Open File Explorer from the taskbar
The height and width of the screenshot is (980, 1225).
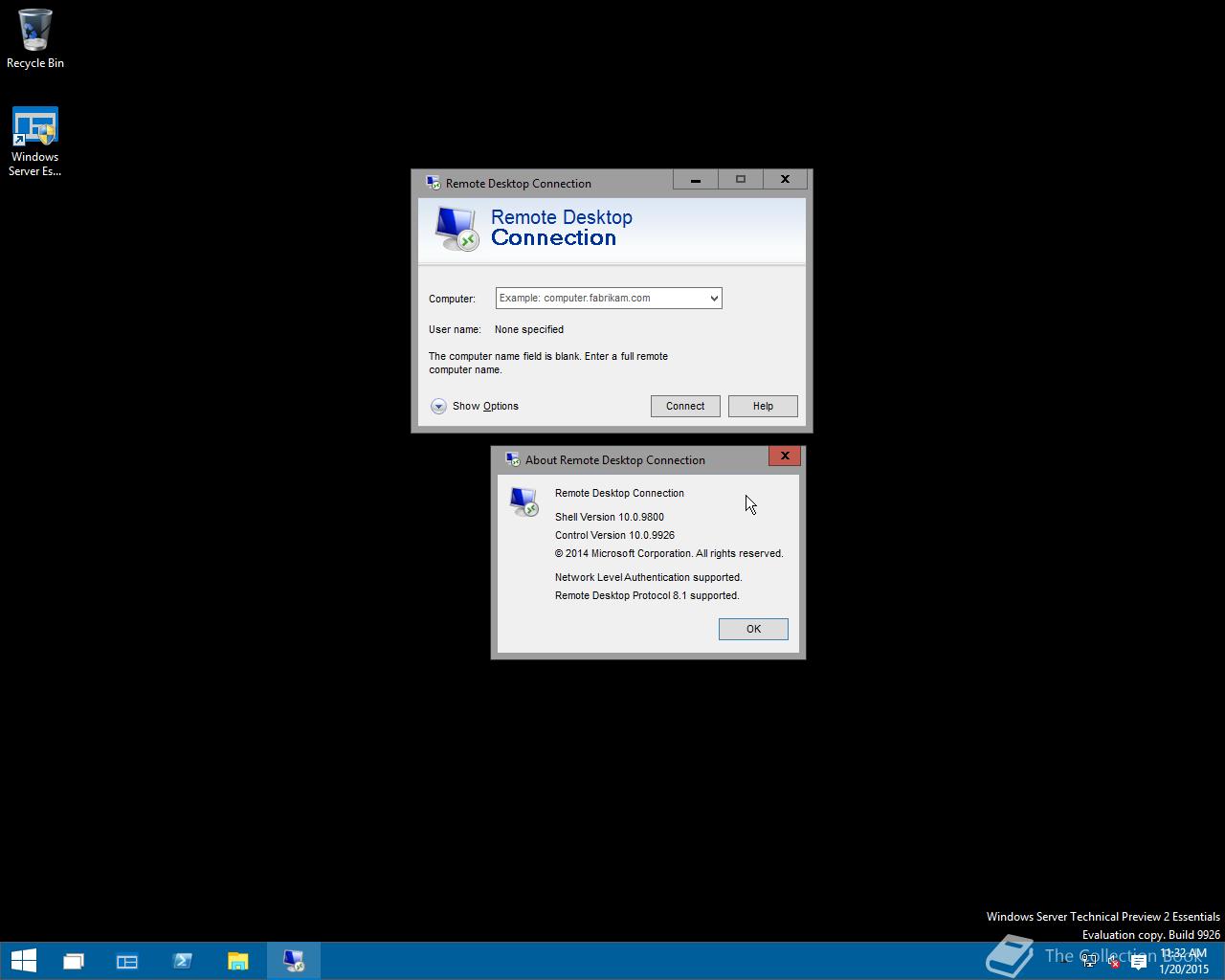pos(237,961)
